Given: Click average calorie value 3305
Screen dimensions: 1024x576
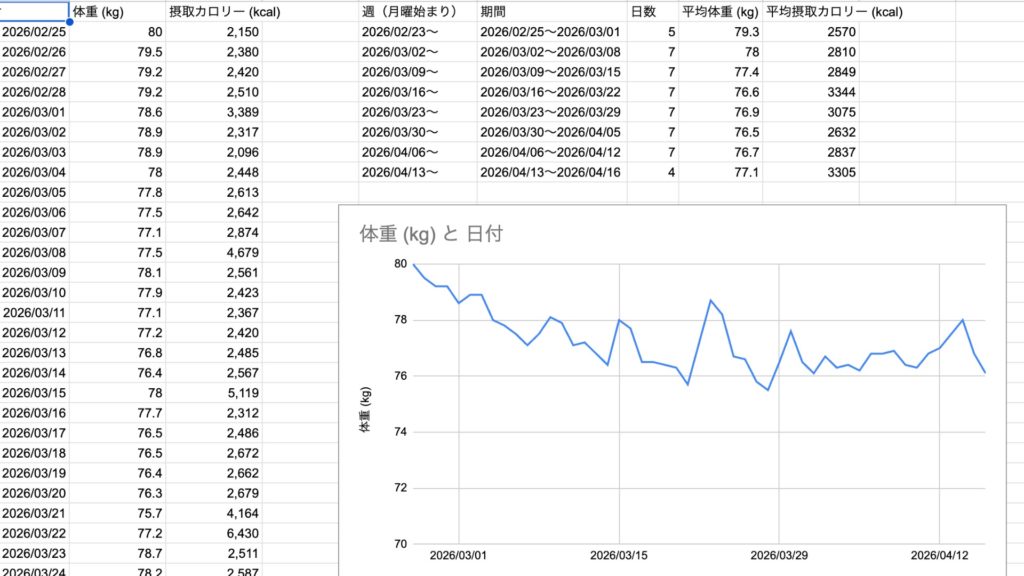Looking at the screenshot, I should coord(810,172).
